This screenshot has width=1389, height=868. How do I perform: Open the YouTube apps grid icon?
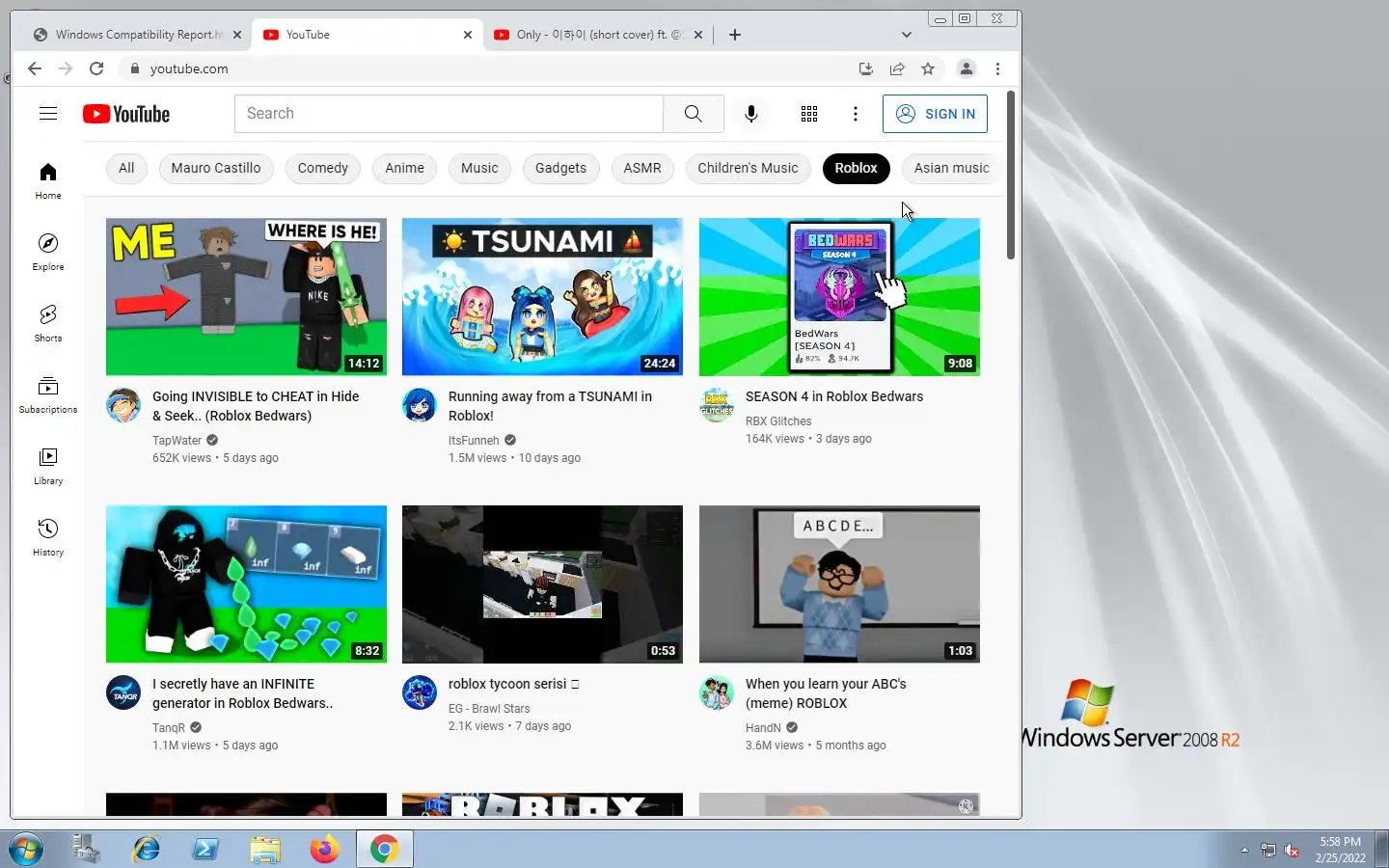coord(809,114)
